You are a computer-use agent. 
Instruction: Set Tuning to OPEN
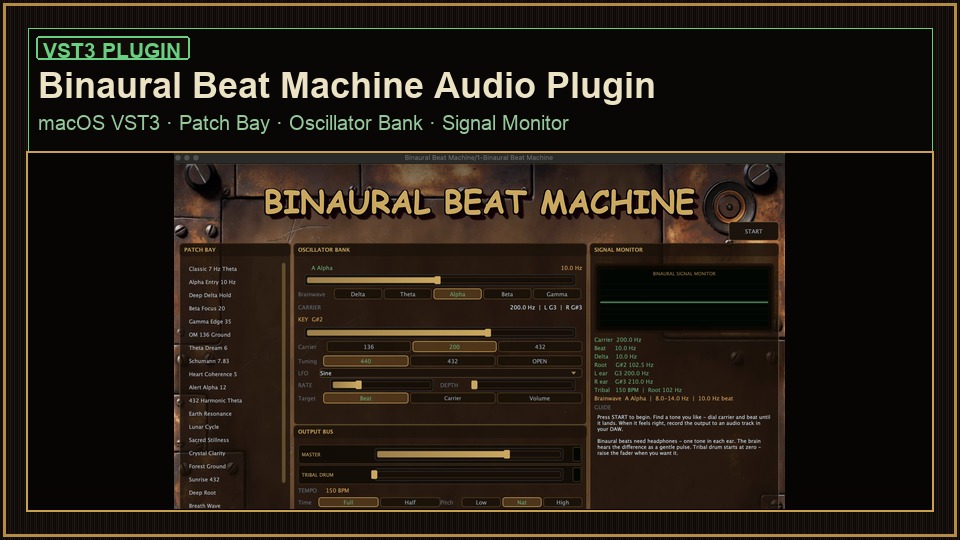(539, 361)
